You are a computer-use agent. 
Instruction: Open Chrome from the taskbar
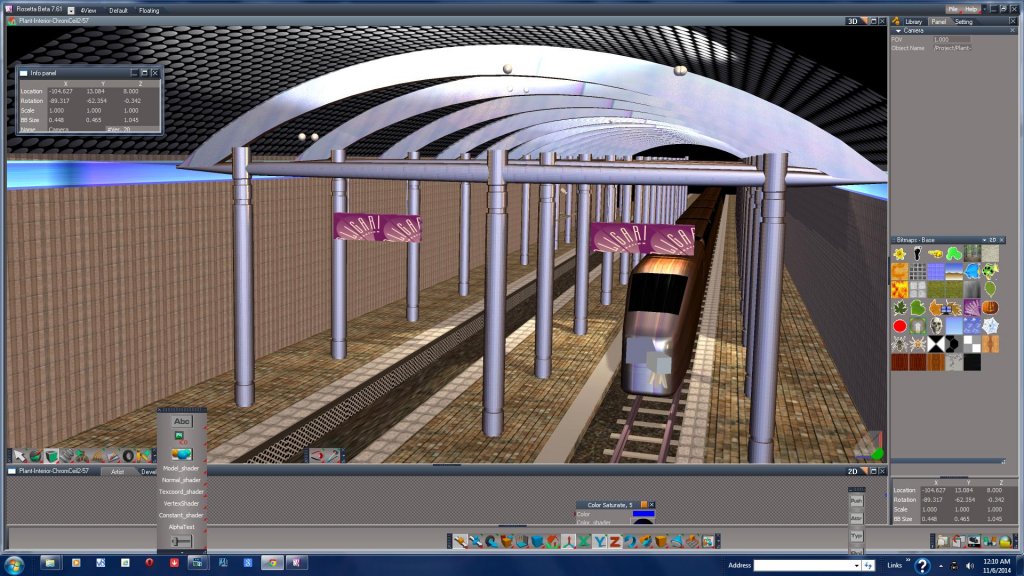coord(272,563)
